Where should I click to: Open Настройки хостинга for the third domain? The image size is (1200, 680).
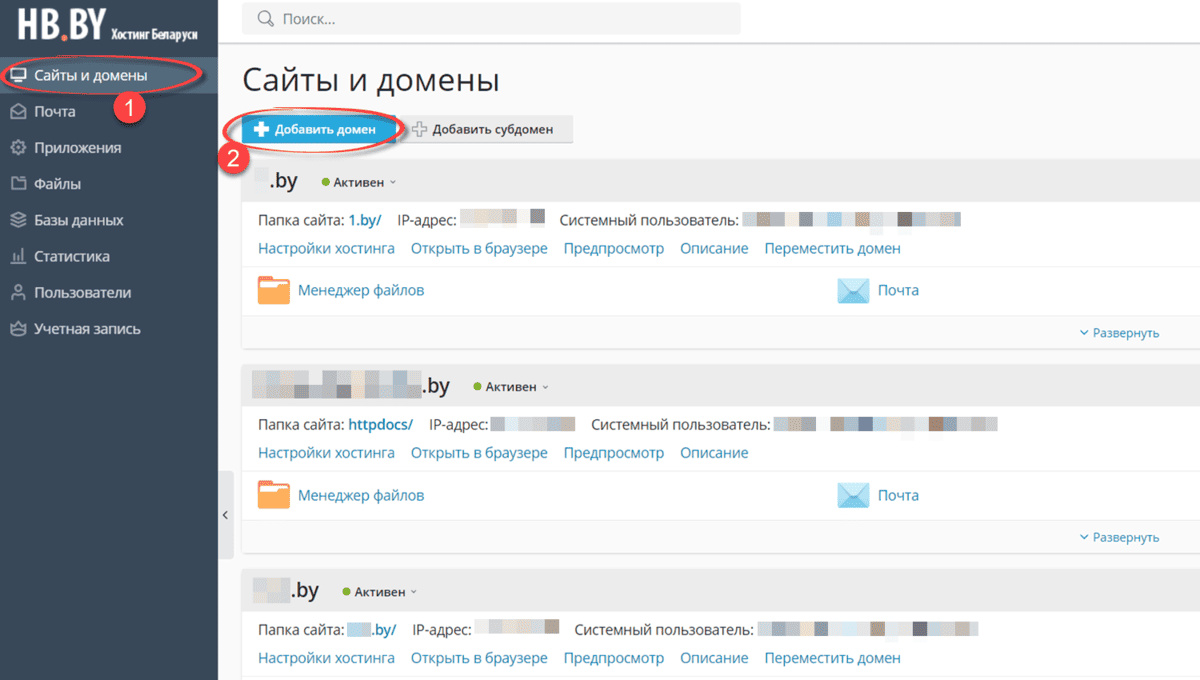327,658
